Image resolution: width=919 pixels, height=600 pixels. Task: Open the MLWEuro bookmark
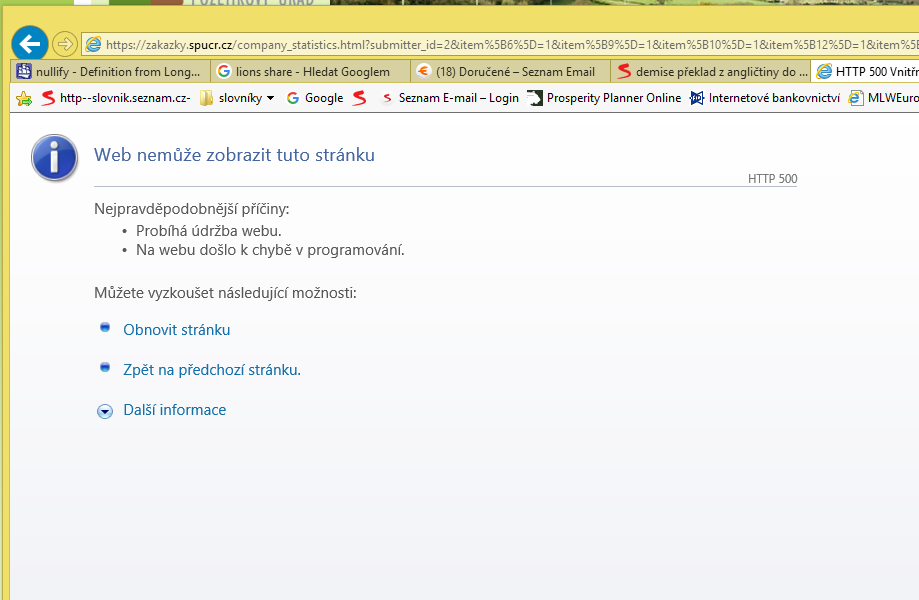pyautogui.click(x=883, y=98)
